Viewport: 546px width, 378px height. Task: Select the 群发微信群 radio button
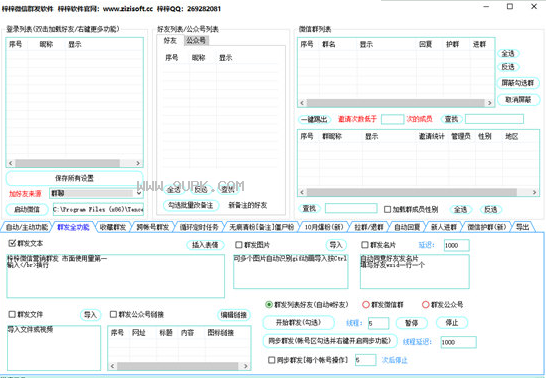pos(366,305)
